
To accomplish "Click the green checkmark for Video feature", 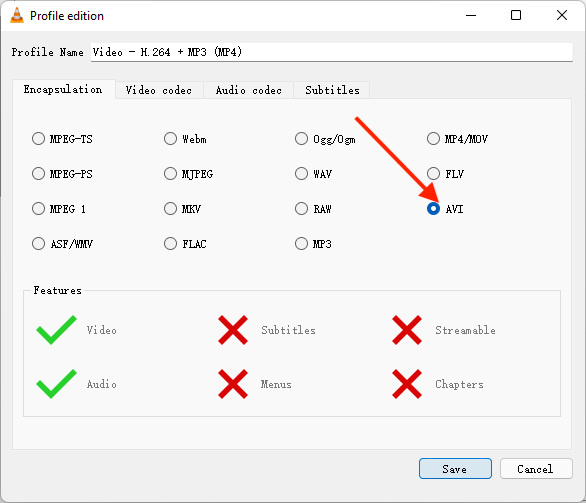I will [56, 330].
